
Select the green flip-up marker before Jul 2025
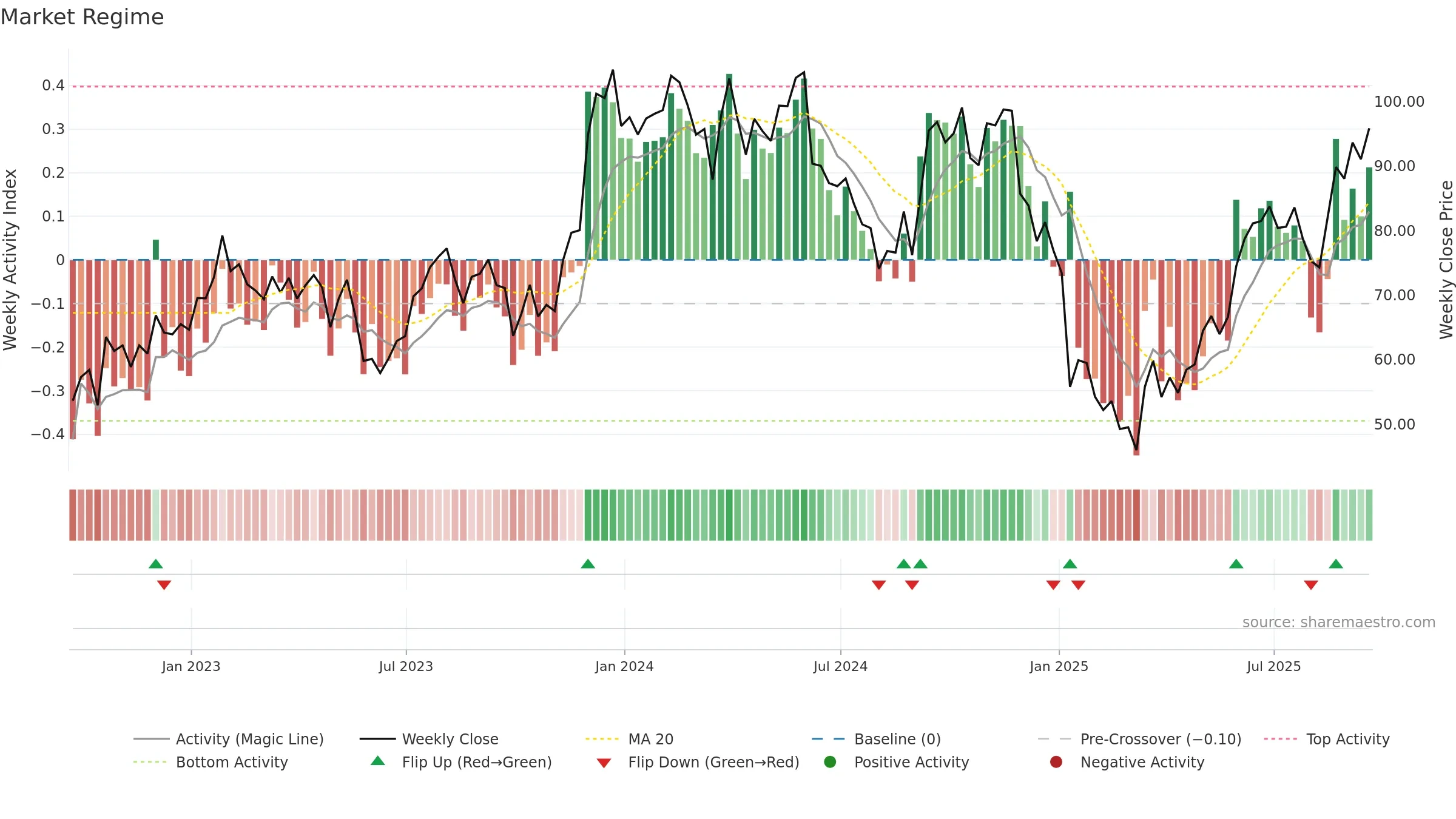[1236, 564]
